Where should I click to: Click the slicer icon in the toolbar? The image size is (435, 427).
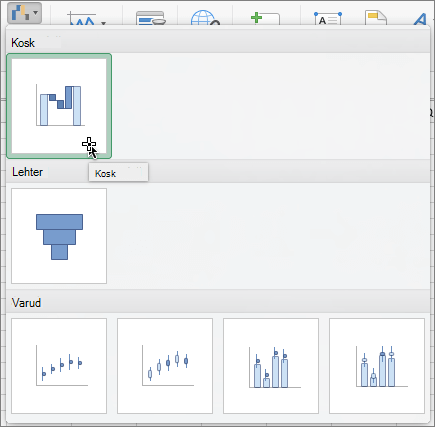[151, 18]
